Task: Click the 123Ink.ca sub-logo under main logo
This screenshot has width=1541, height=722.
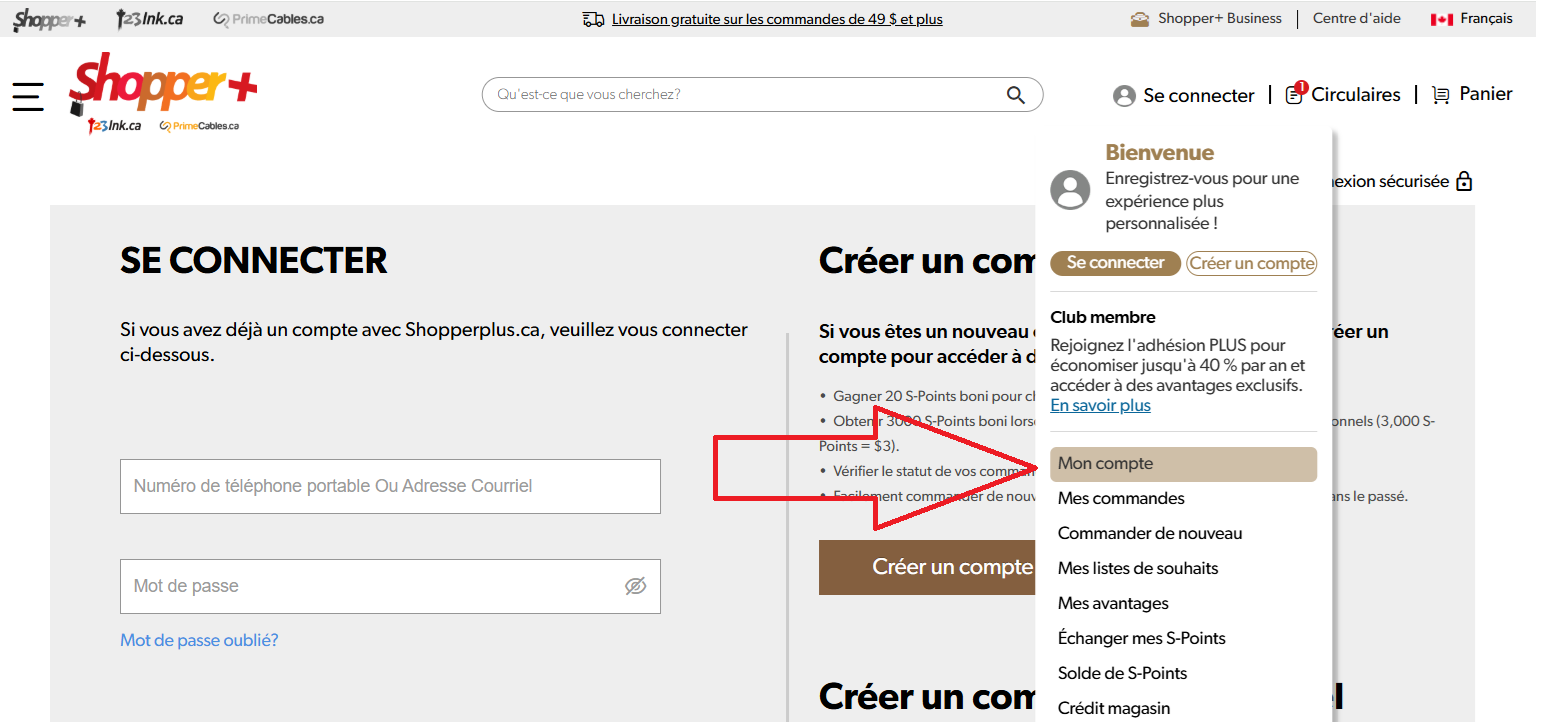Action: 114,126
